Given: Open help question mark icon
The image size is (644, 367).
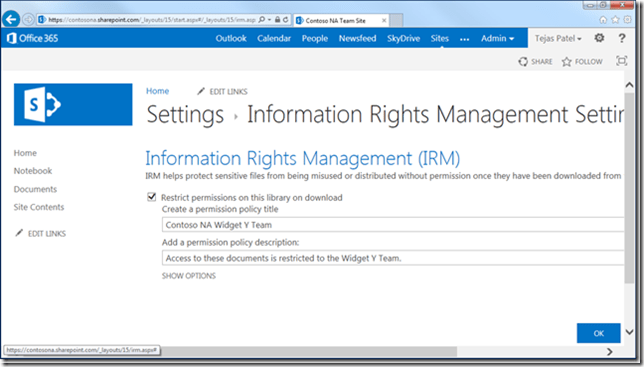Looking at the screenshot, I should pyautogui.click(x=622, y=38).
